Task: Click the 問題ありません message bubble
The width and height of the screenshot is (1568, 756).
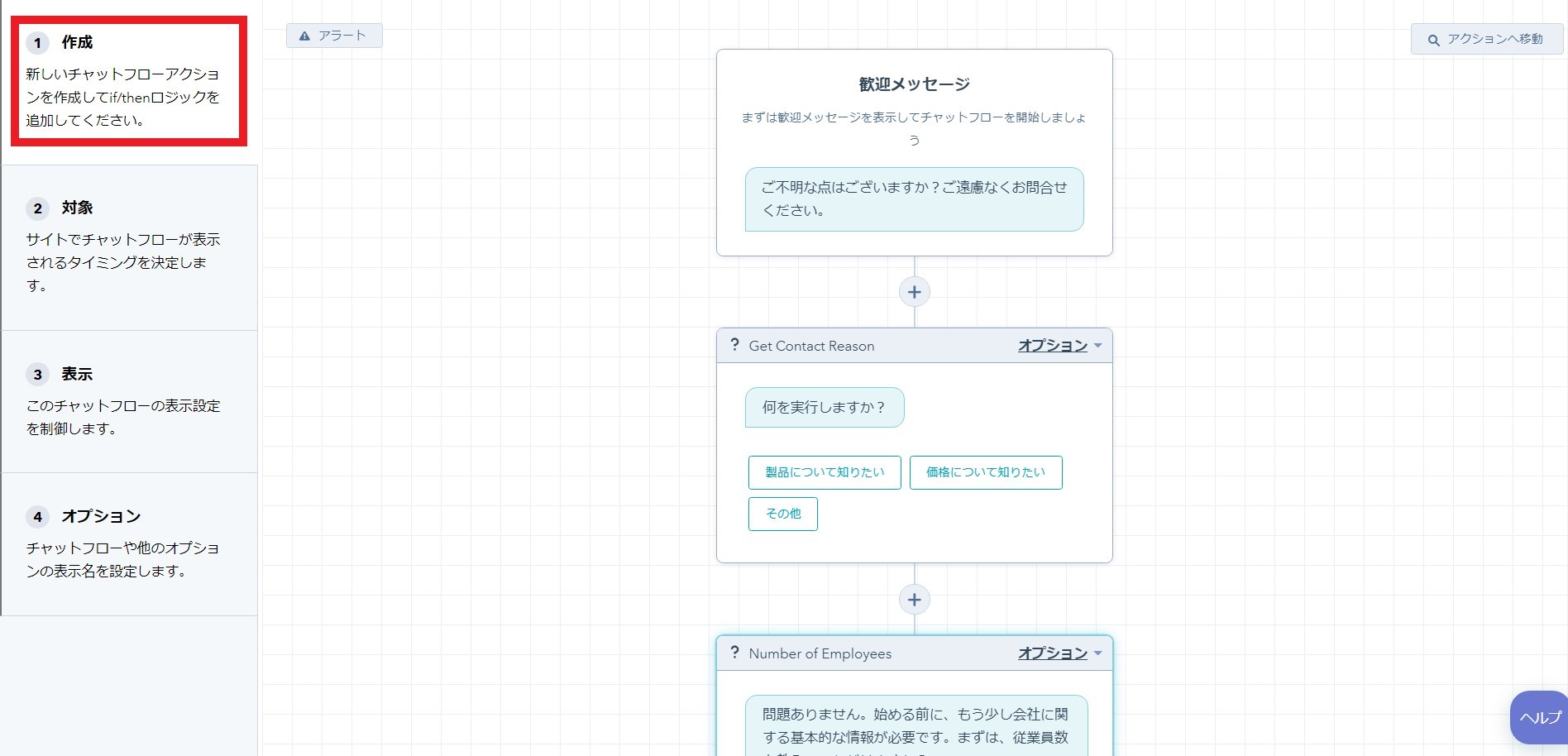Action: coord(916,725)
